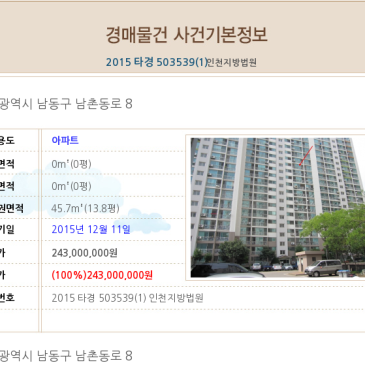Click the first 0㎡(0평) area value

[x=71, y=164]
